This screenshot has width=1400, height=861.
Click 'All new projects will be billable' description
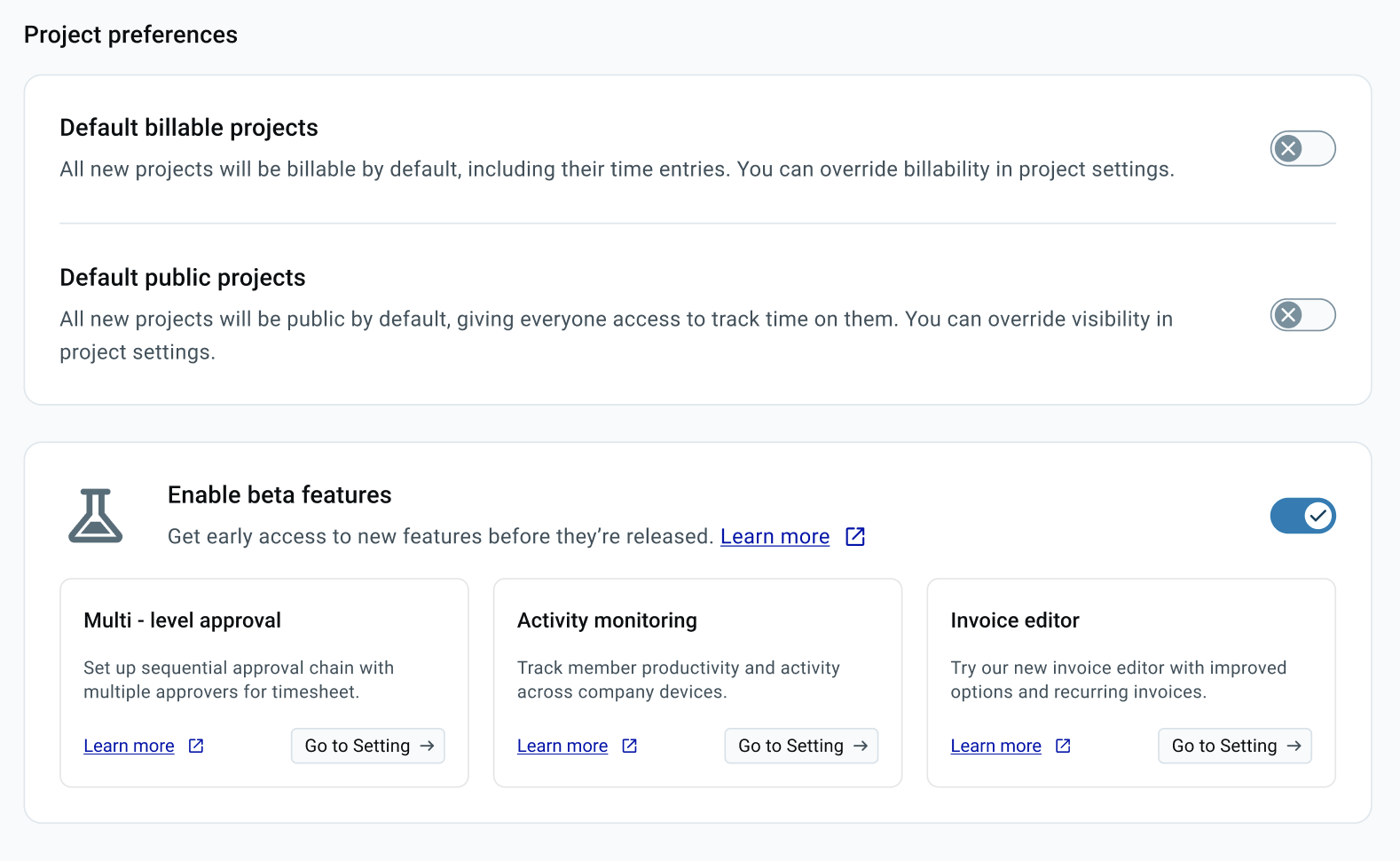tap(617, 170)
